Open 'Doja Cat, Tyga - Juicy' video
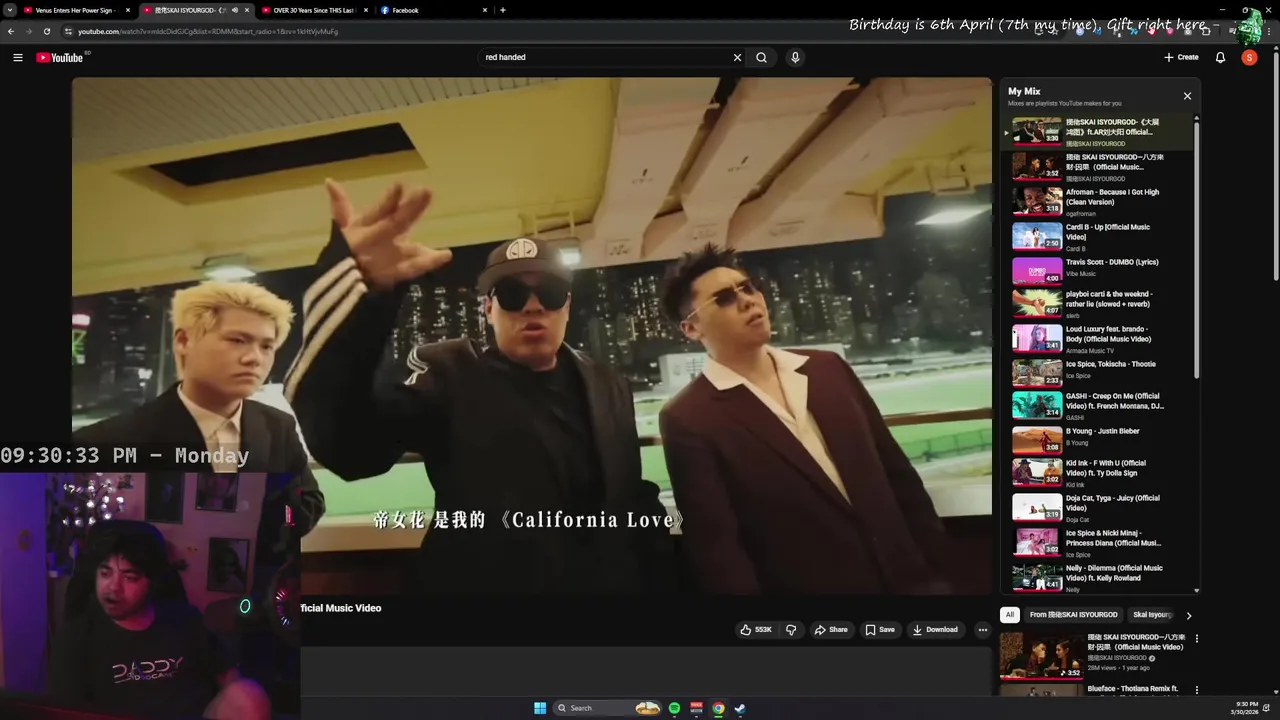Viewport: 1280px width, 720px height. pos(1098,508)
